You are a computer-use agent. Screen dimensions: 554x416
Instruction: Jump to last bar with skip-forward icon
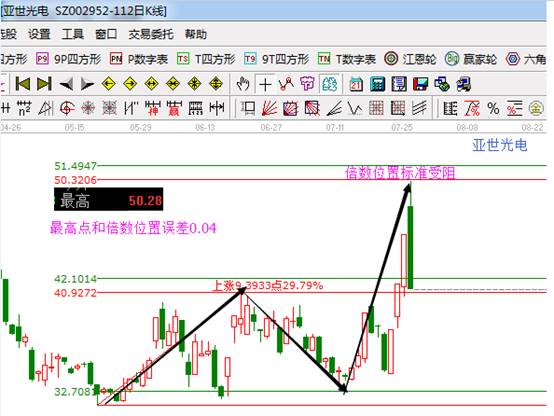click(45, 84)
